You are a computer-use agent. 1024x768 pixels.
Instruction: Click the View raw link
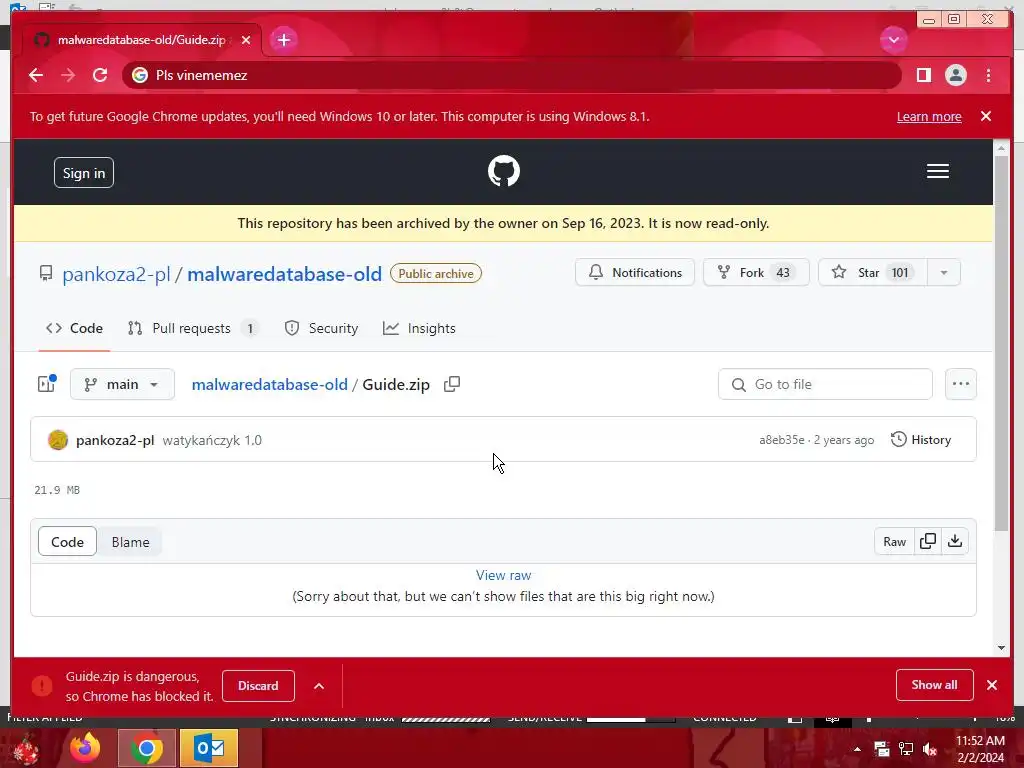(504, 575)
